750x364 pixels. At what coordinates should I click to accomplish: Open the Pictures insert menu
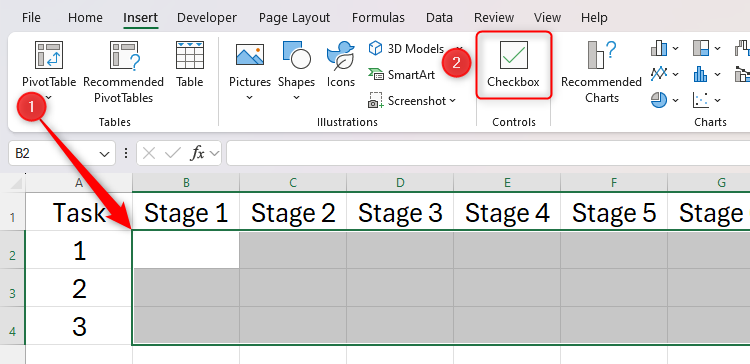pyautogui.click(x=250, y=70)
